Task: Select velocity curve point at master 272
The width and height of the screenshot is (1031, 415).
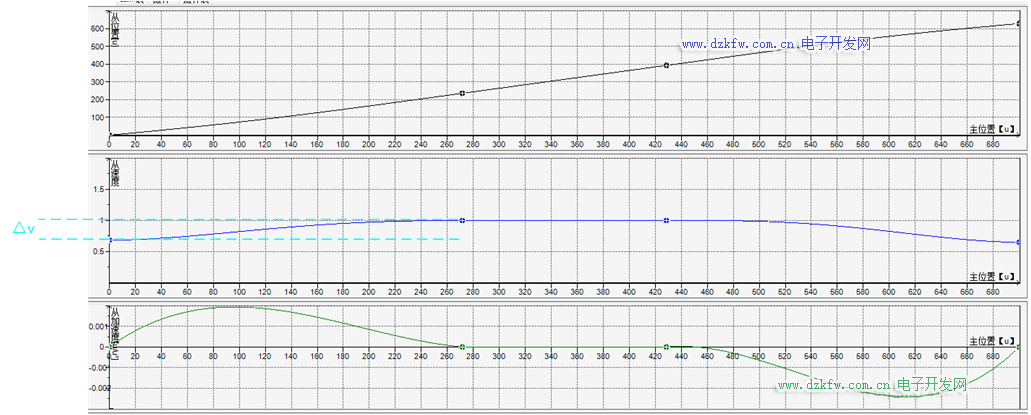Action: 462,220
